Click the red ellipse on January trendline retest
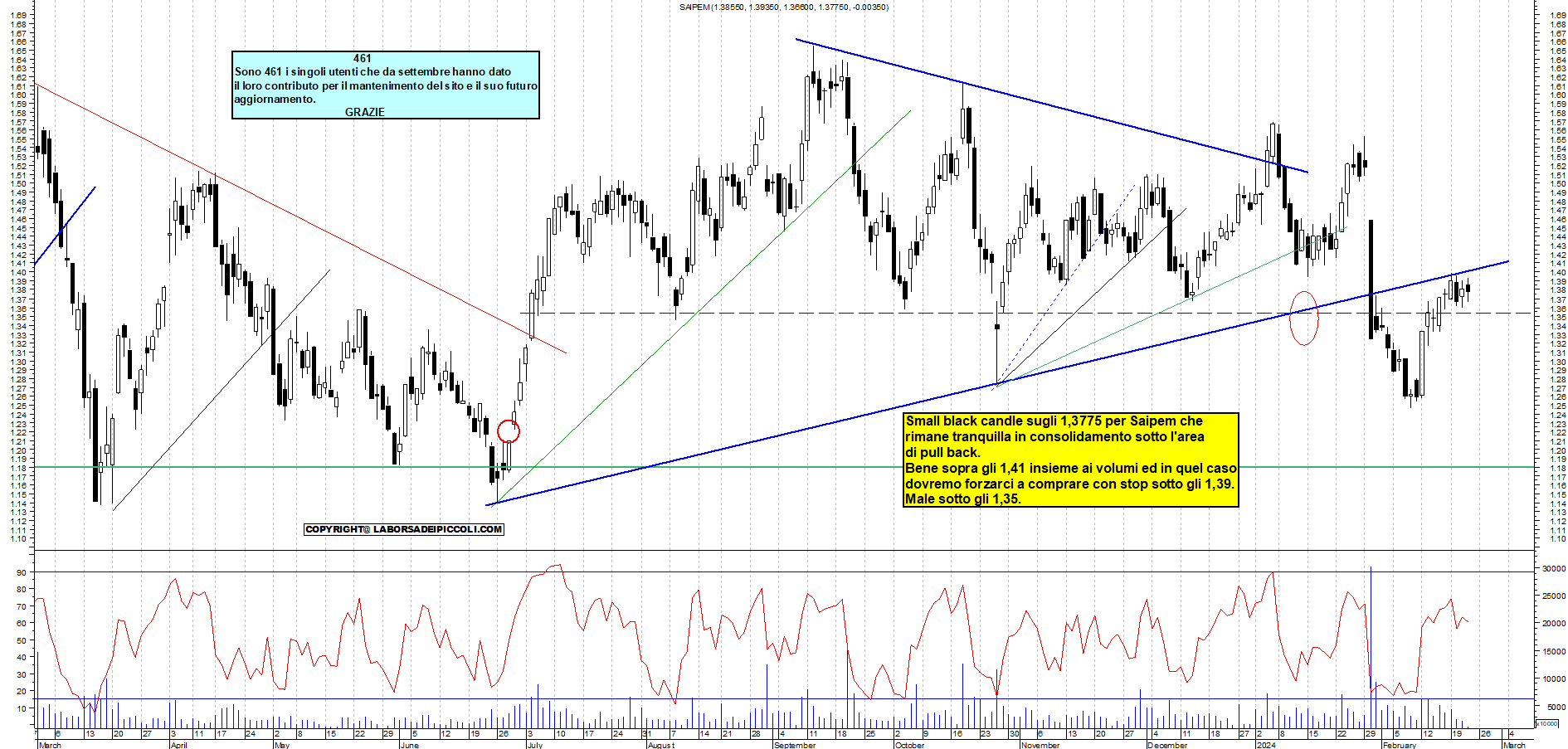1568x749 pixels. [1304, 318]
